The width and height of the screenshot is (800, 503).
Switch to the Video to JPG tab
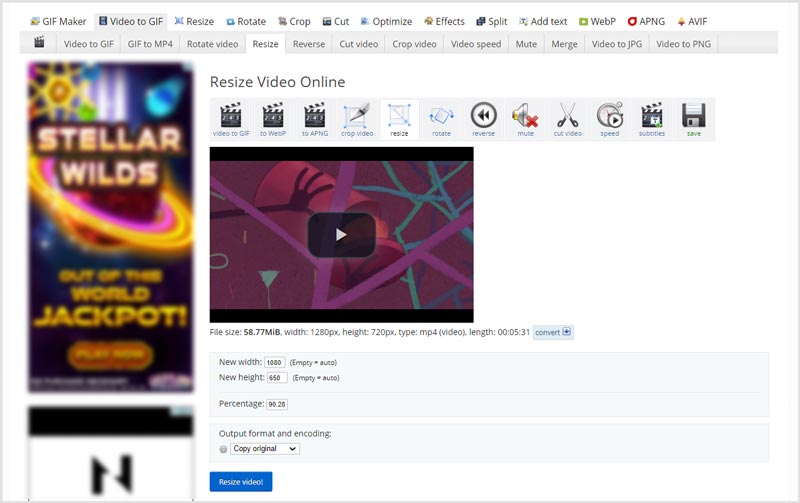click(617, 44)
